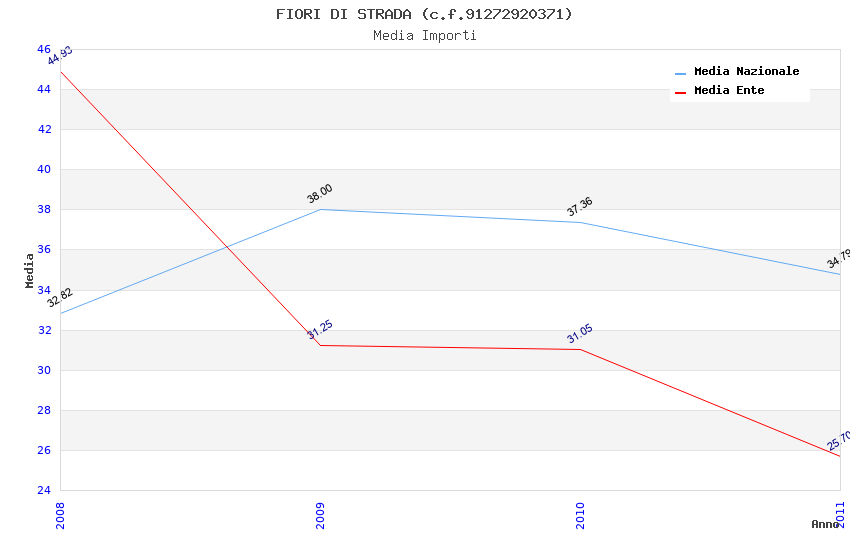The image size is (850, 550).
Task: Click the Media Nazionale legend label
Action: click(x=746, y=72)
